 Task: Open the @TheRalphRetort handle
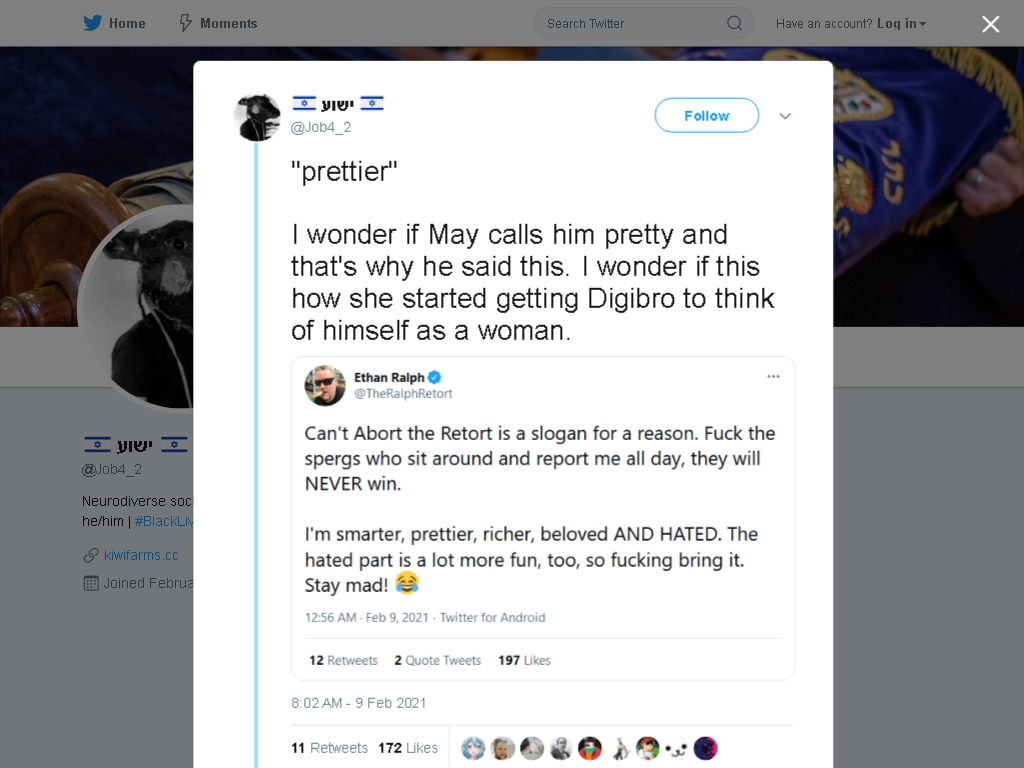tap(403, 394)
